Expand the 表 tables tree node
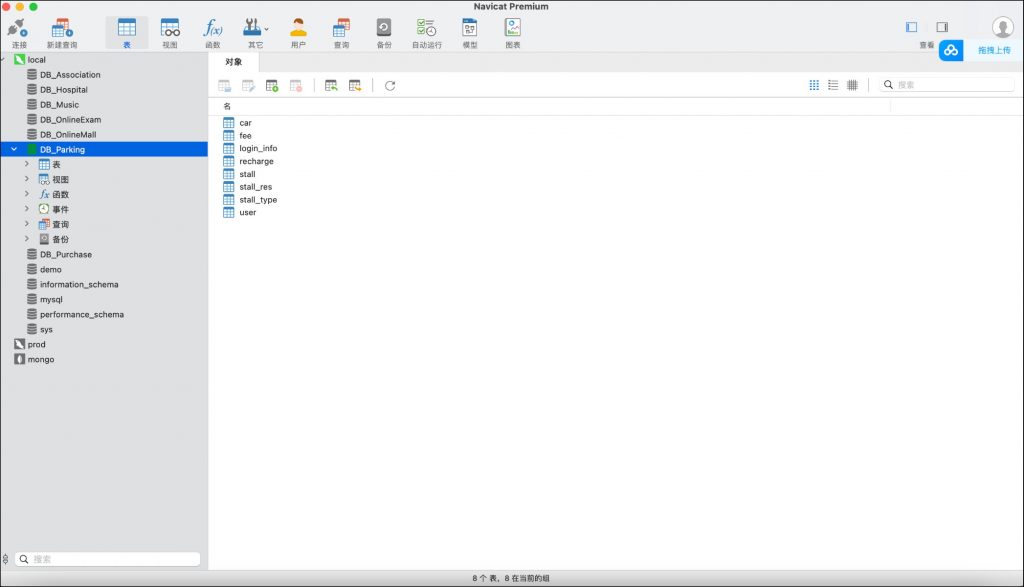Viewport: 1024px width, 587px height. click(27, 164)
